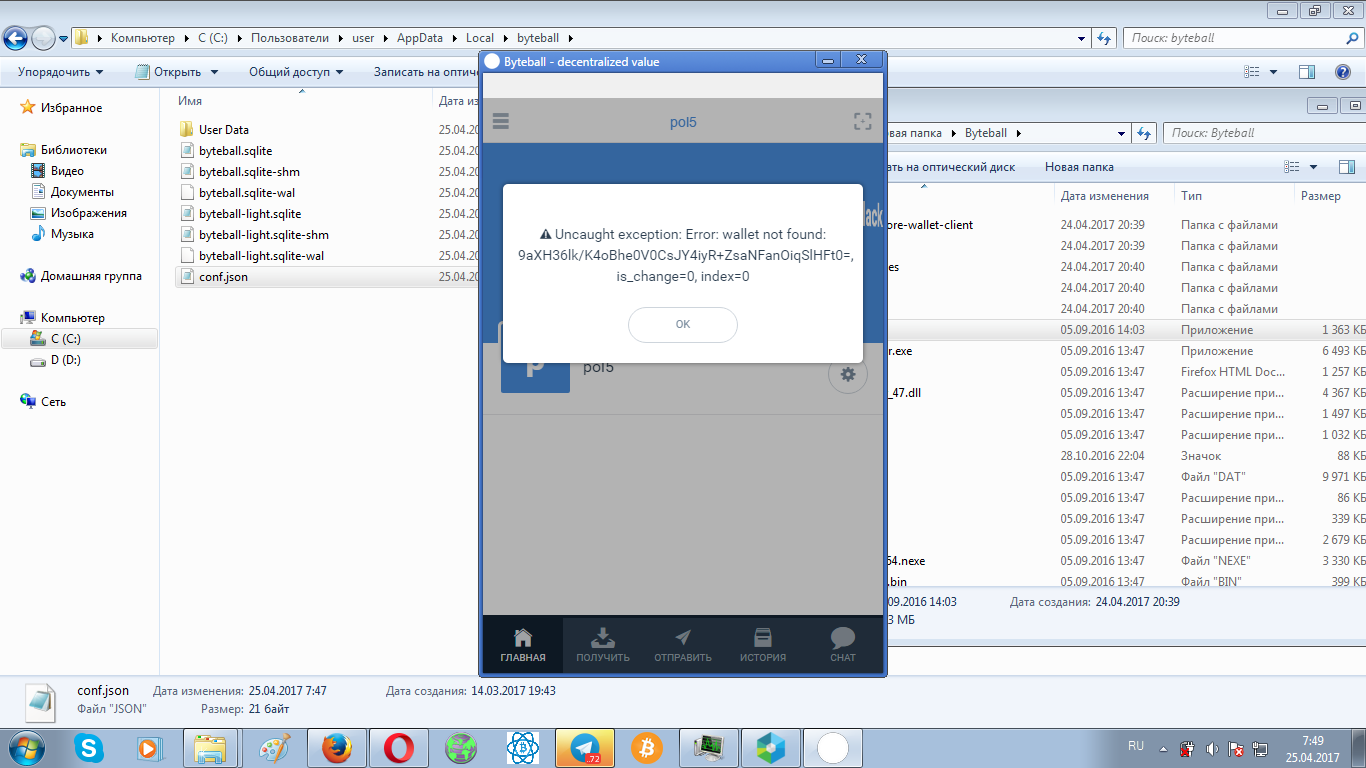Click the refresh button beside the address bar

point(1104,38)
